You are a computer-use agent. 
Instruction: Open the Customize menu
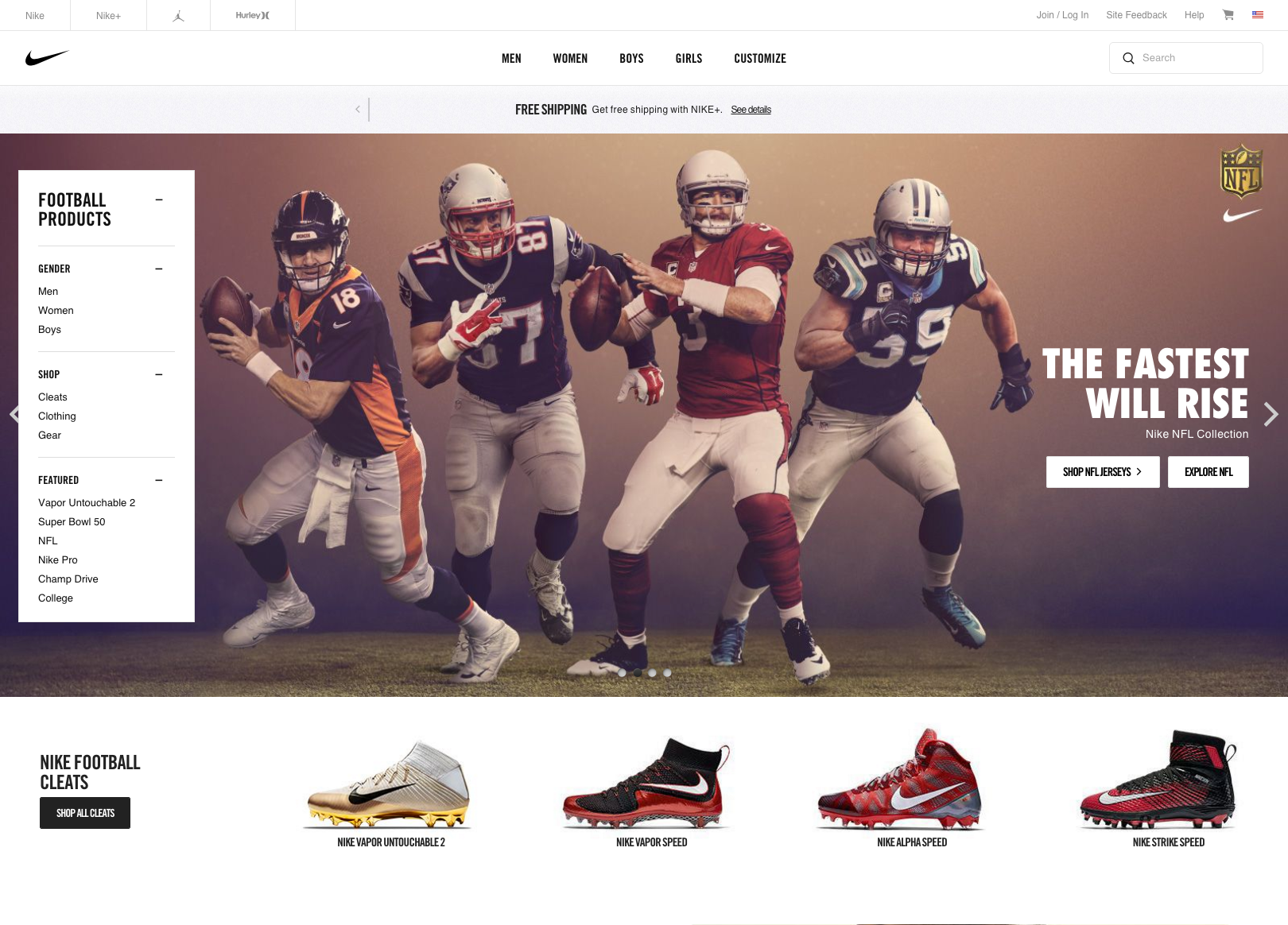pyautogui.click(x=760, y=59)
